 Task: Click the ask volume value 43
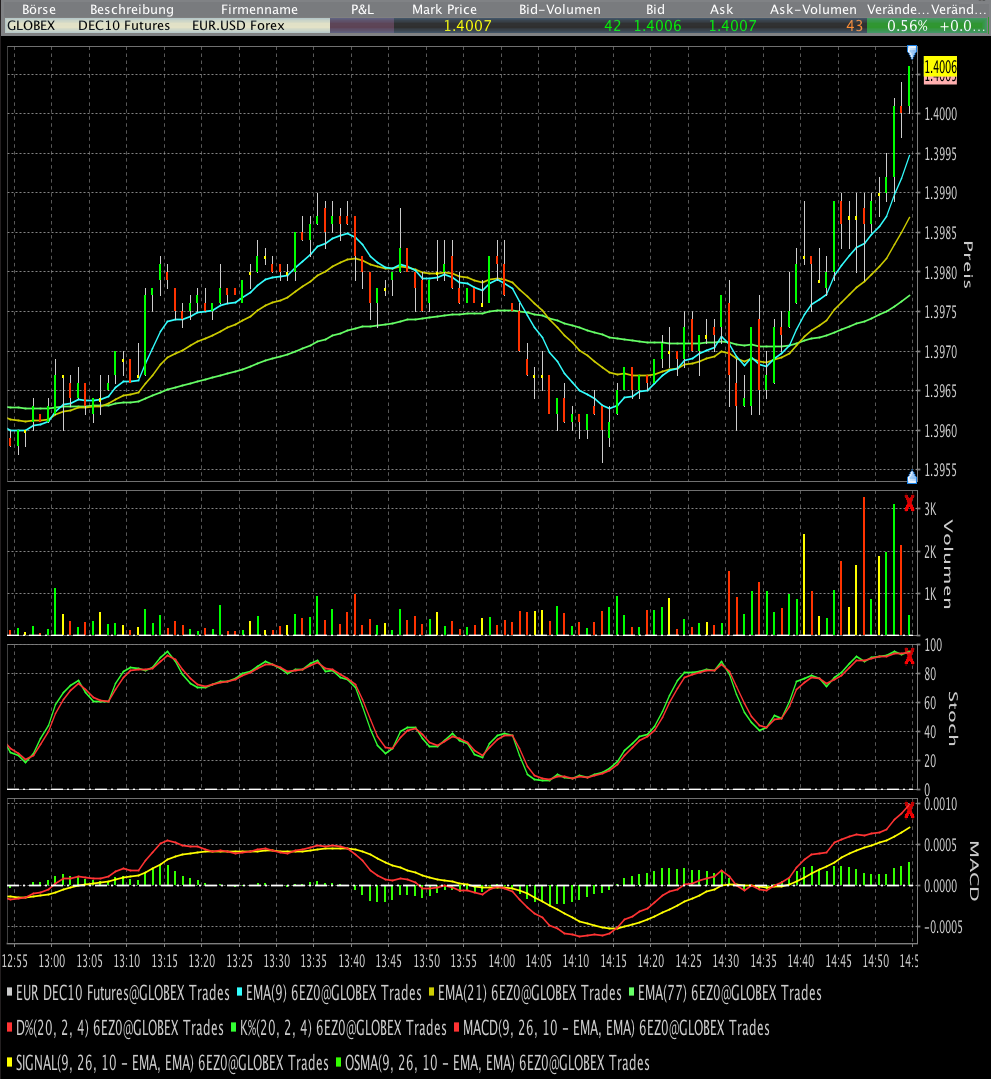pos(855,25)
